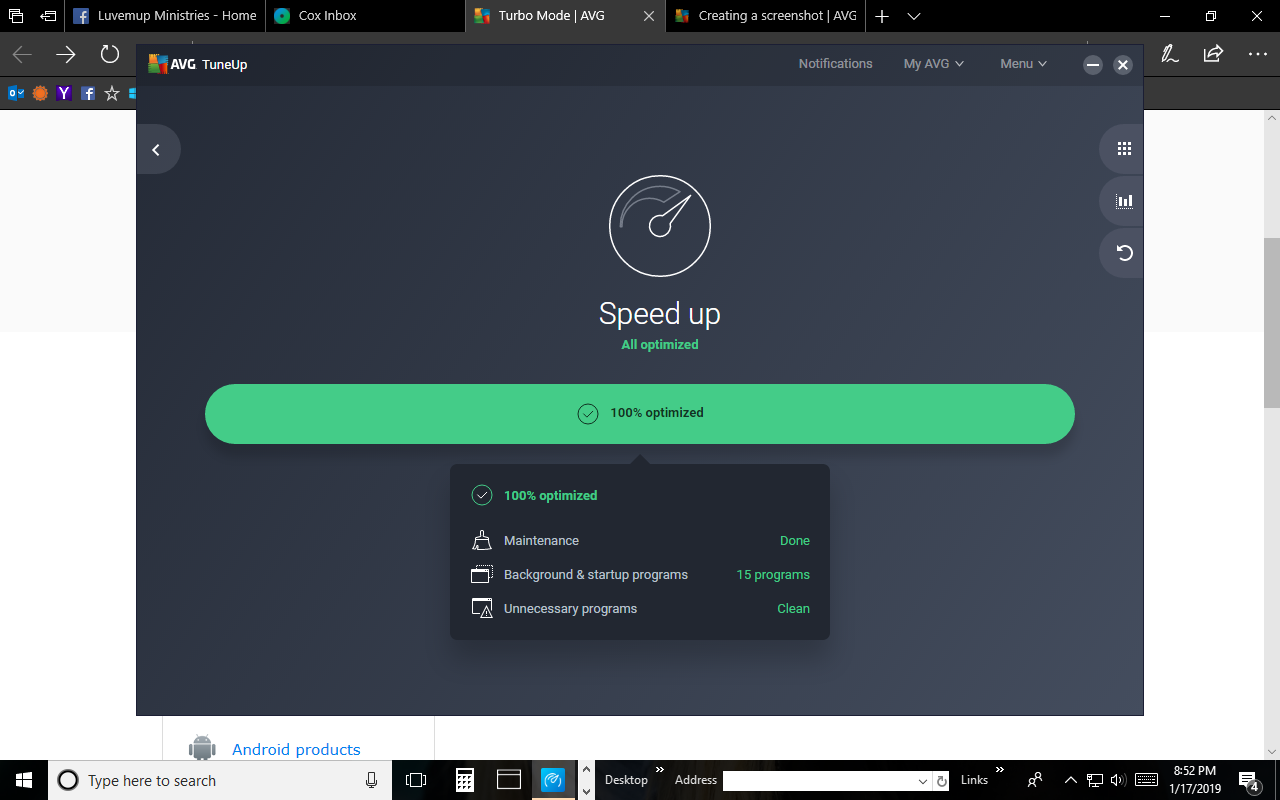
Task: Show the tab preview dropdown arrow
Action: tap(913, 16)
